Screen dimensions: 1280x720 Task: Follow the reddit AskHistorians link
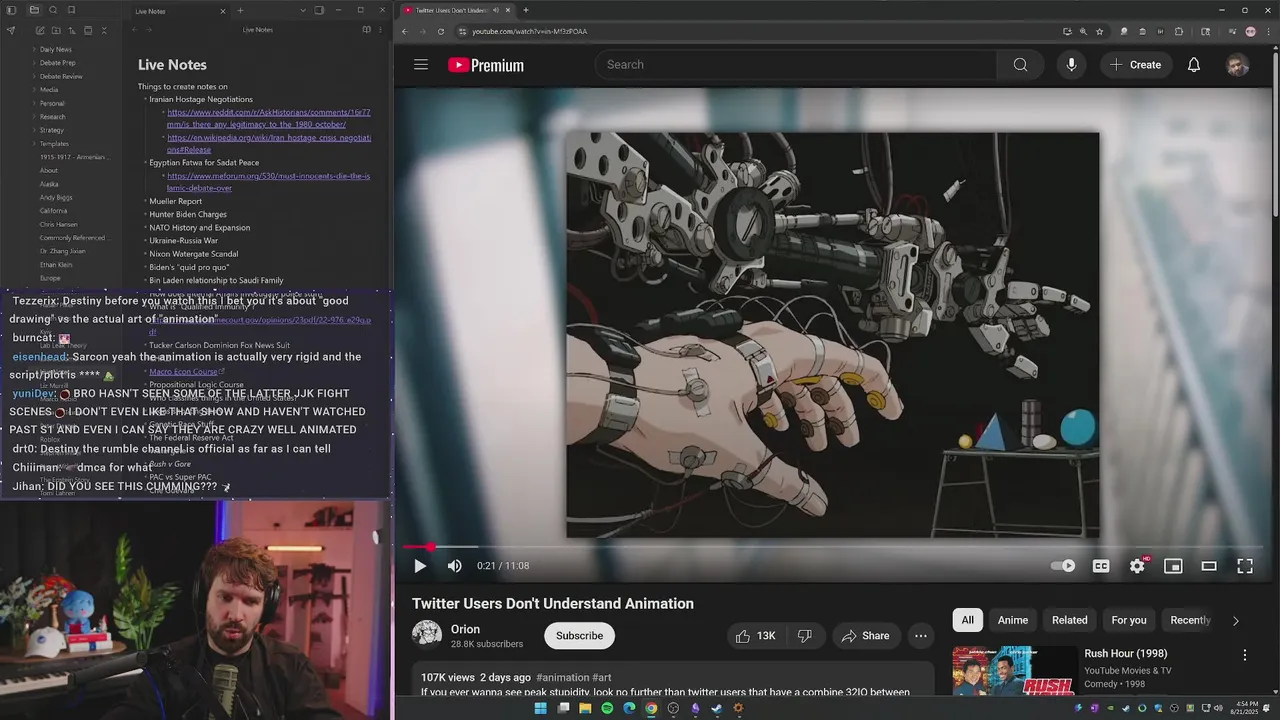coord(269,118)
